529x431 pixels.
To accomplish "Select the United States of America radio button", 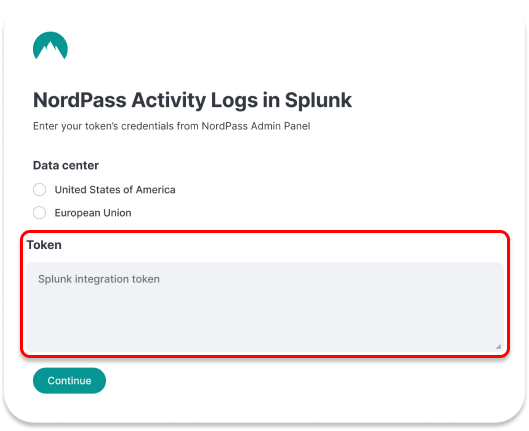I will pos(39,190).
